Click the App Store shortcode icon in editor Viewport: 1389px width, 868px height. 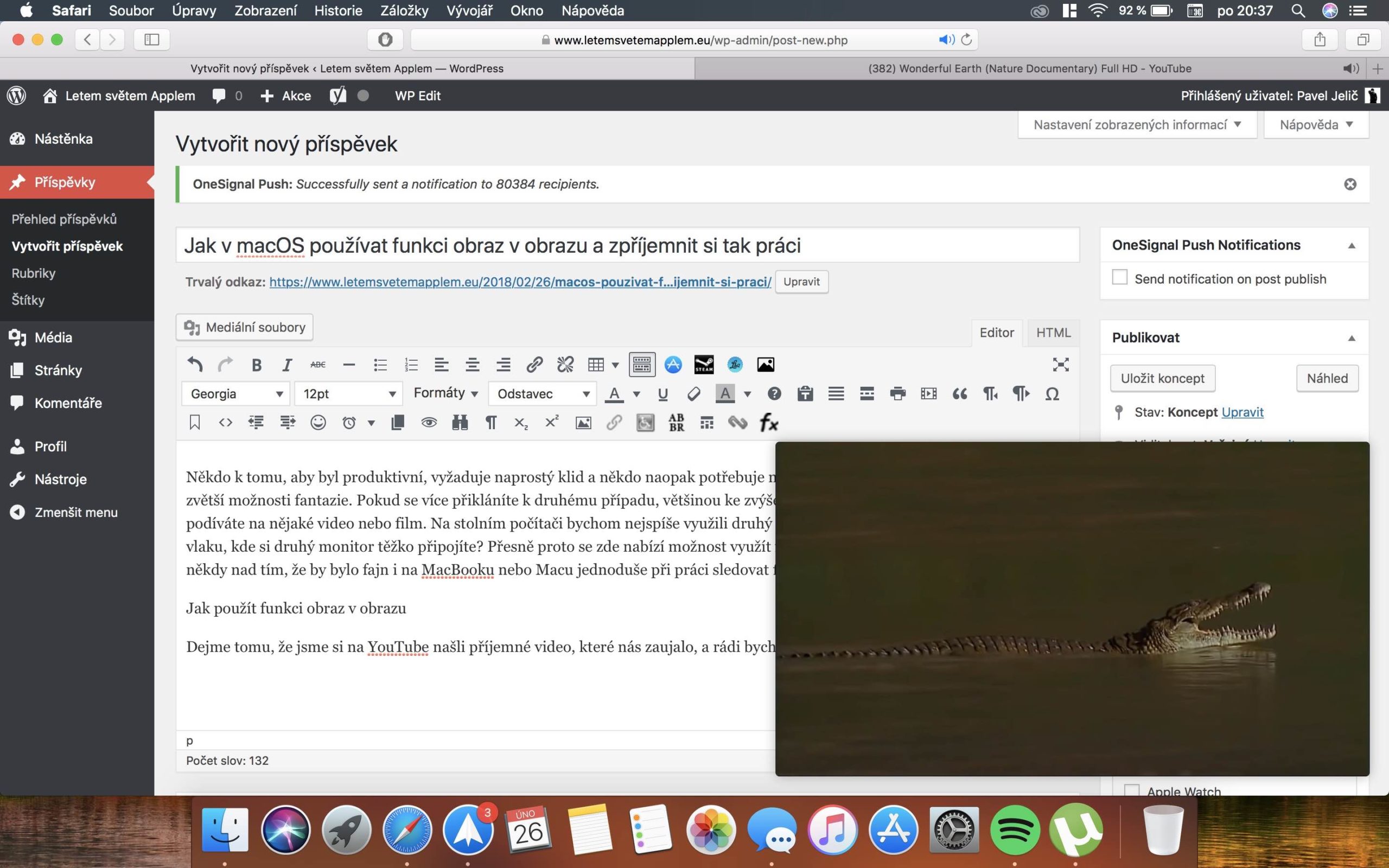[x=673, y=365]
